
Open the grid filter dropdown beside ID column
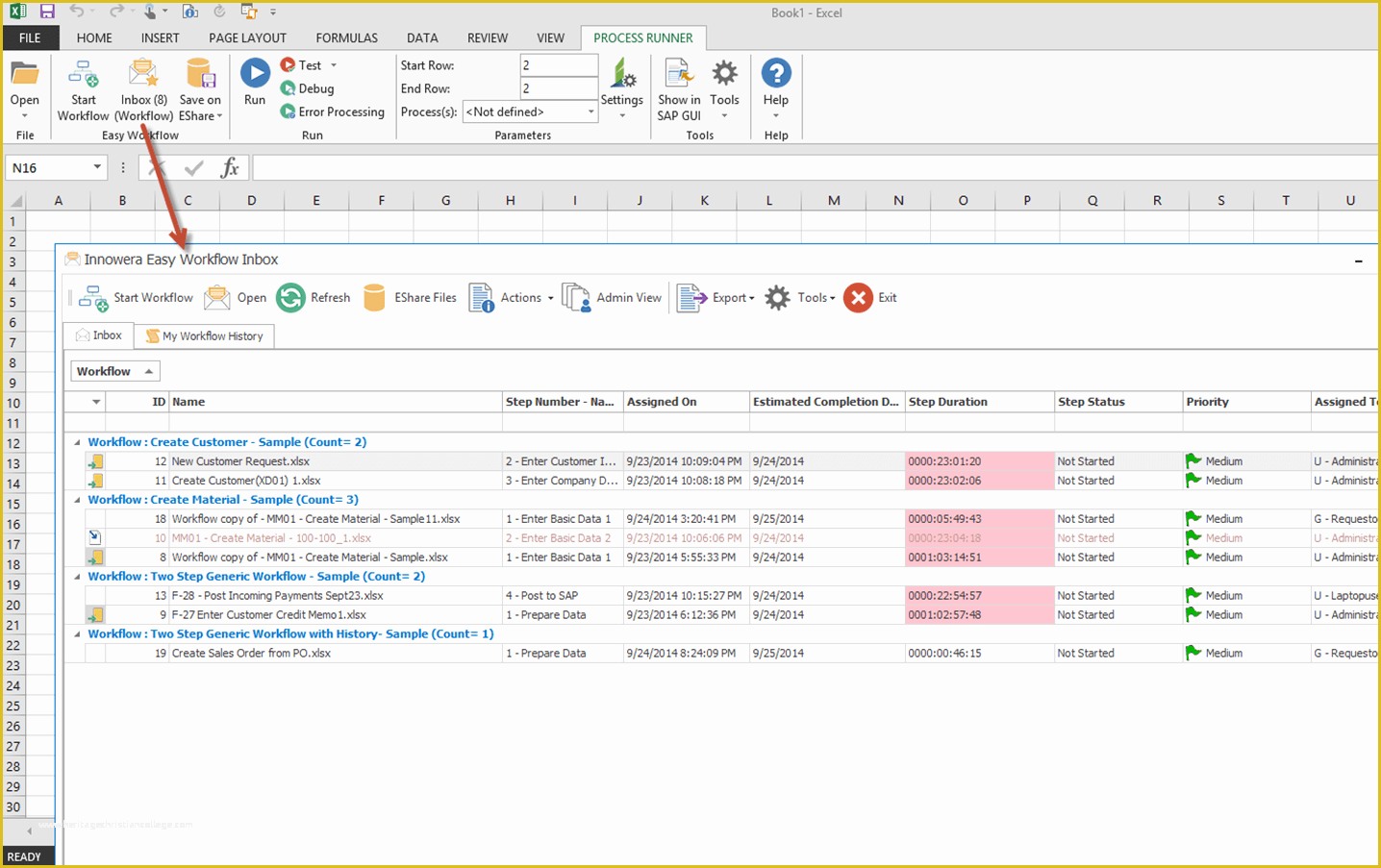[96, 402]
